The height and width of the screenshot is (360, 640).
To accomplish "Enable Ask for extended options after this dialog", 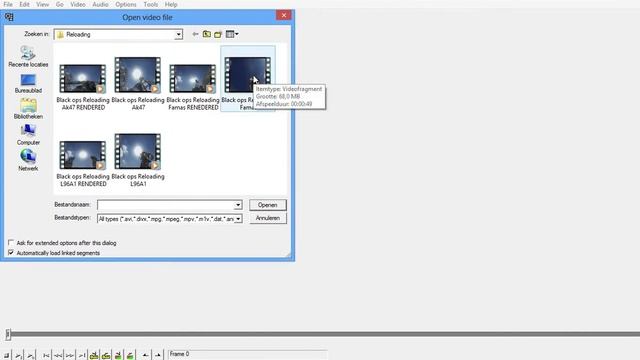I will point(11,242).
